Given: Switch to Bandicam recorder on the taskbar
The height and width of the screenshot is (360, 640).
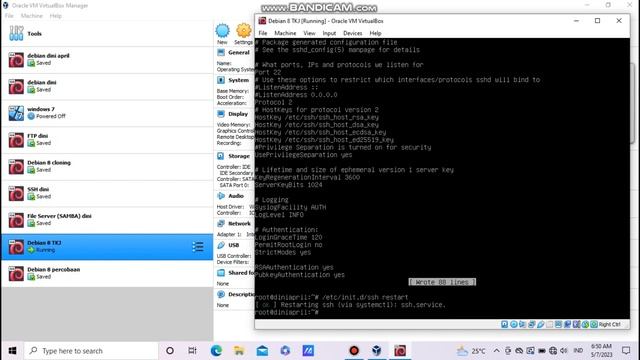Looking at the screenshot, I should click(x=354, y=351).
